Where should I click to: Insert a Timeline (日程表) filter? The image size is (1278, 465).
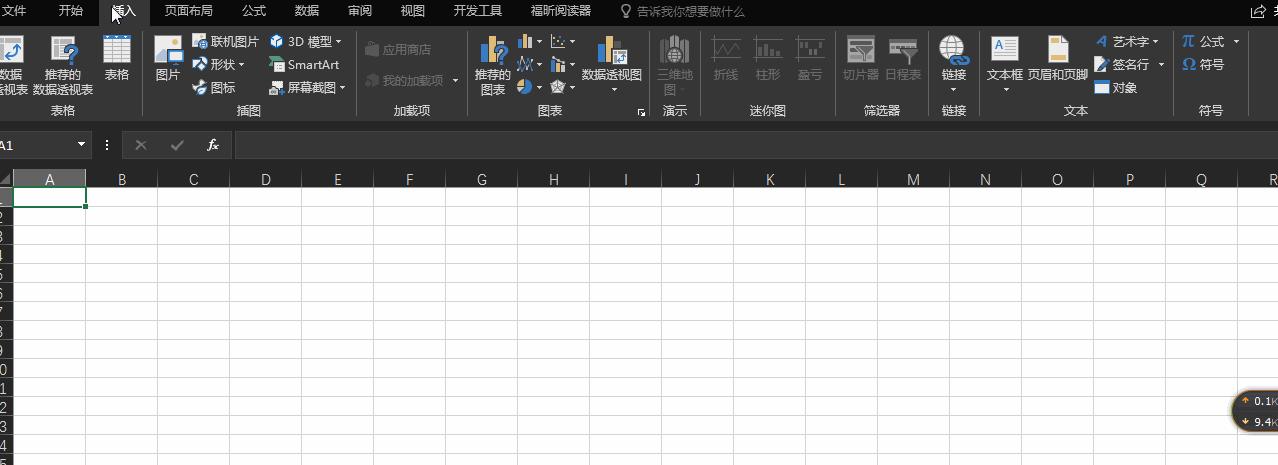(903, 58)
